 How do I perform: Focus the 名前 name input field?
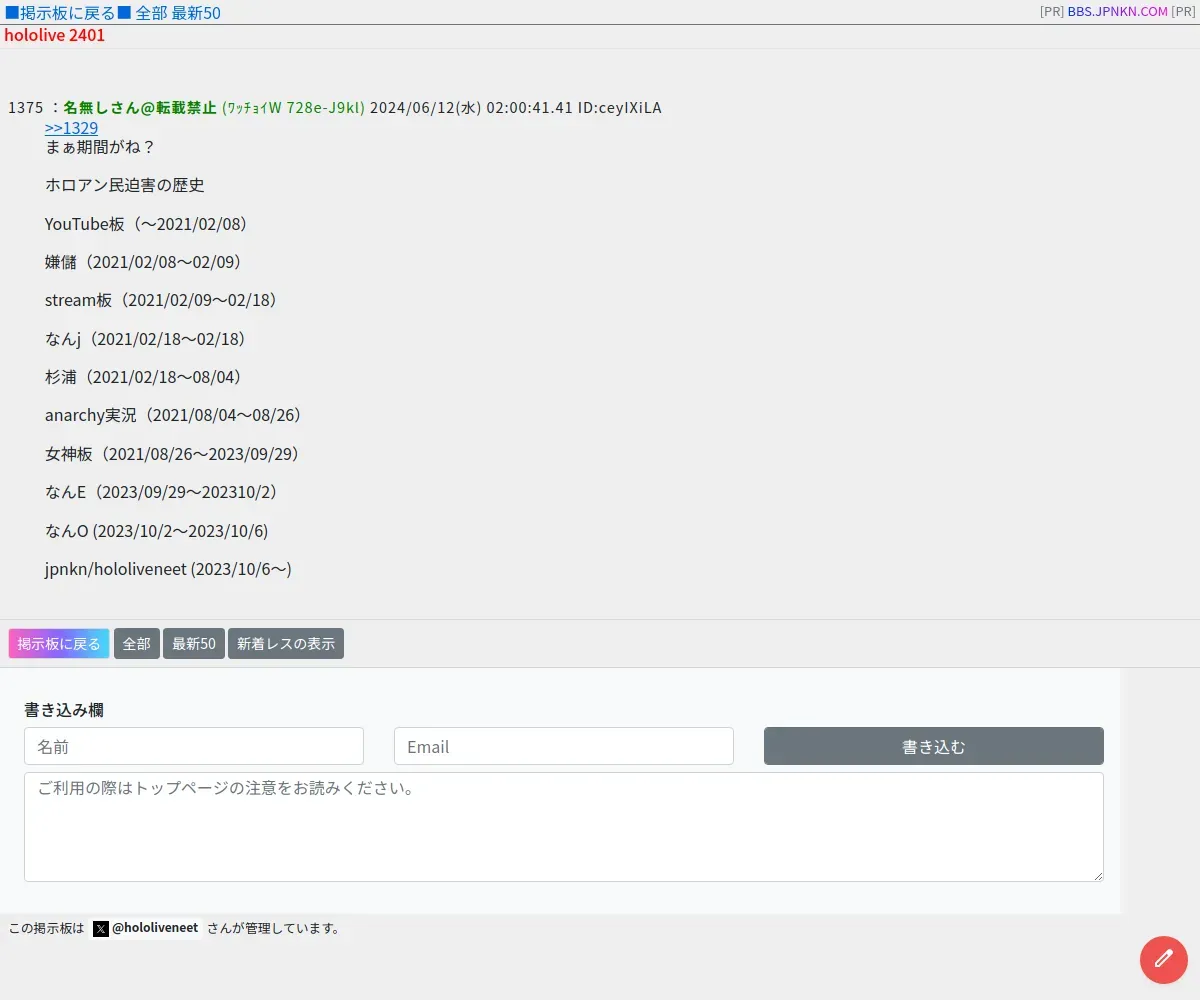pyautogui.click(x=194, y=746)
